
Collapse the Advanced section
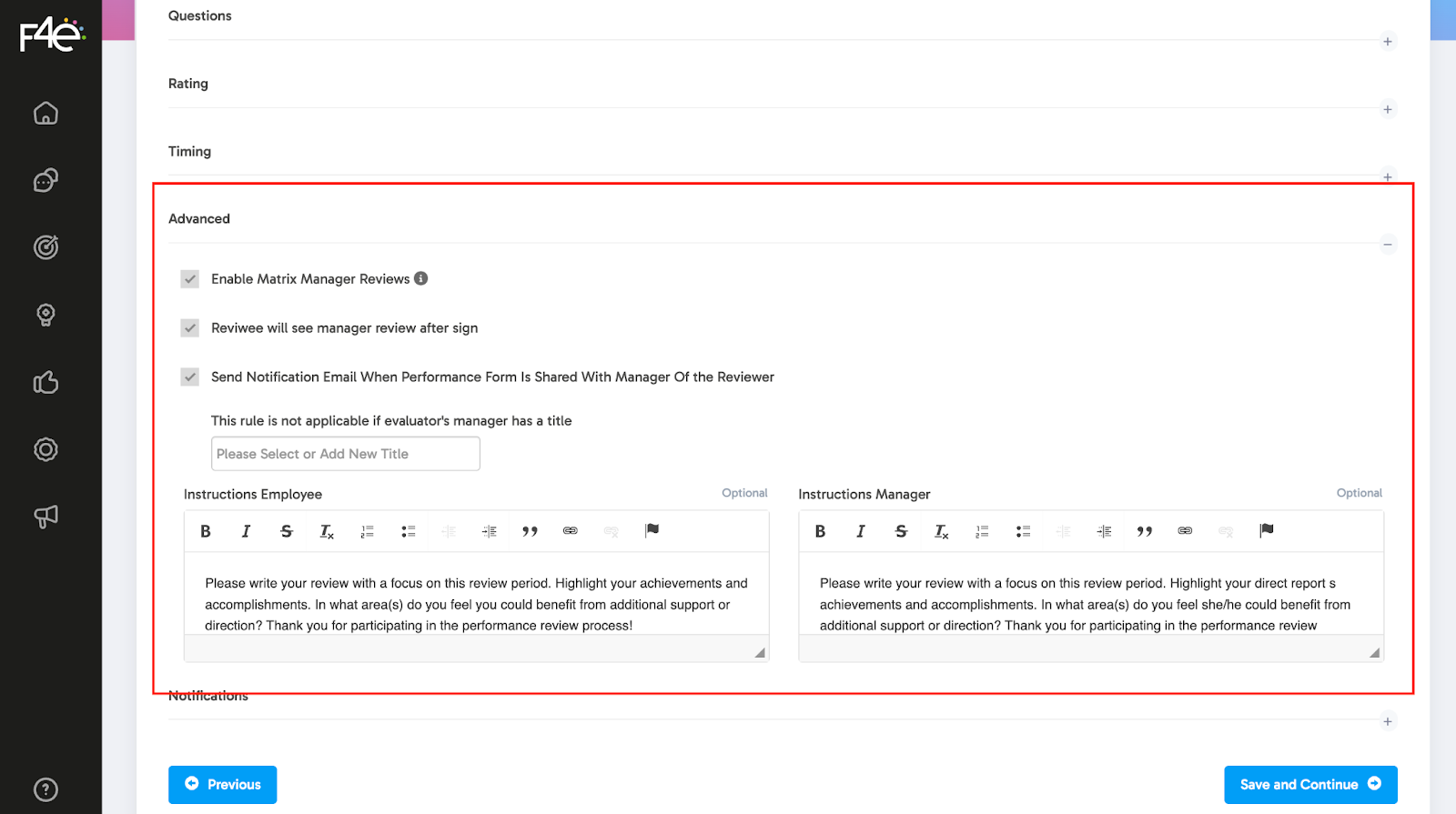click(1387, 244)
